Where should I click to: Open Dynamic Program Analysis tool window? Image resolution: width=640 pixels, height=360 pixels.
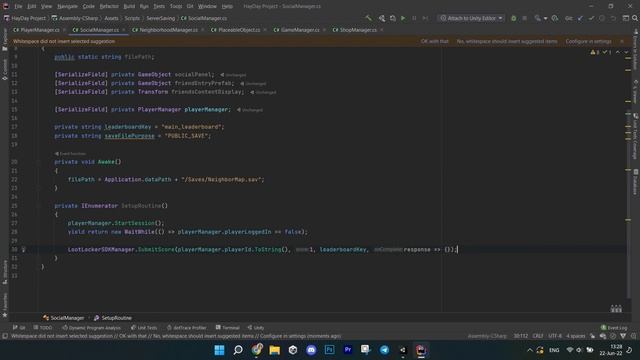click(91, 327)
